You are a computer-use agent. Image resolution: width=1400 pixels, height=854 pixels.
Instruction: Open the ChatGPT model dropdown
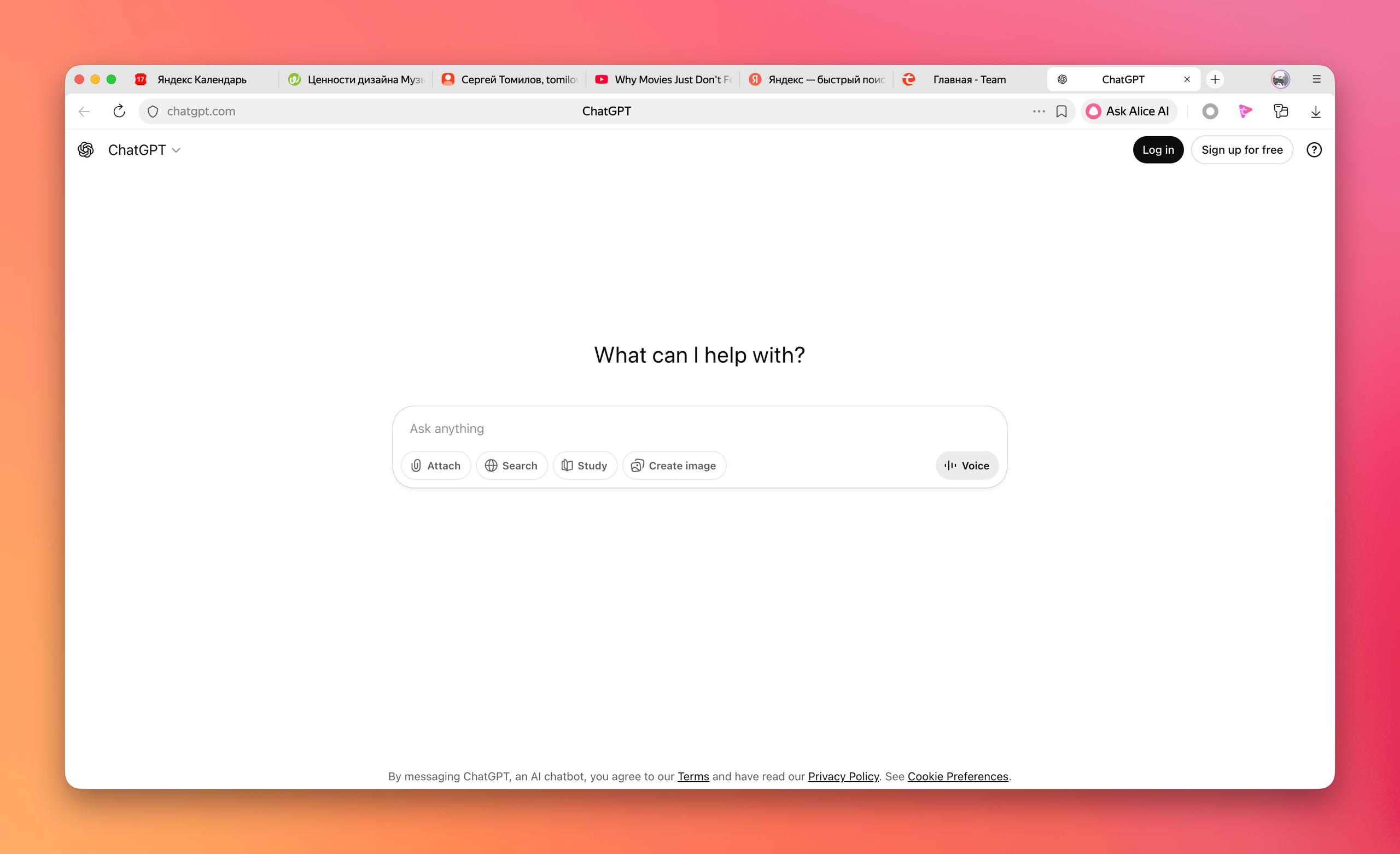pyautogui.click(x=144, y=150)
